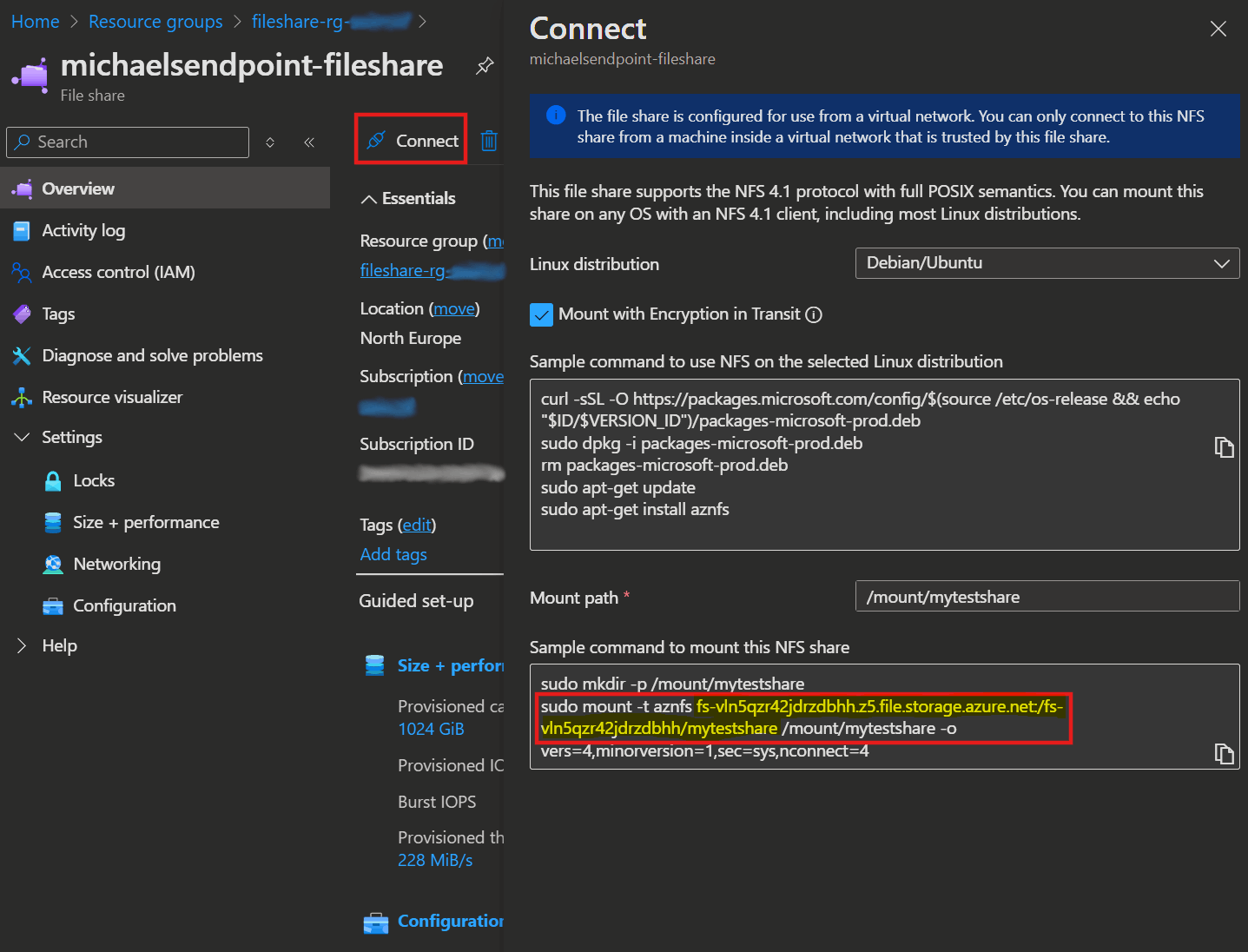Open the Linux distribution dropdown
The width and height of the screenshot is (1248, 952).
tap(1047, 263)
